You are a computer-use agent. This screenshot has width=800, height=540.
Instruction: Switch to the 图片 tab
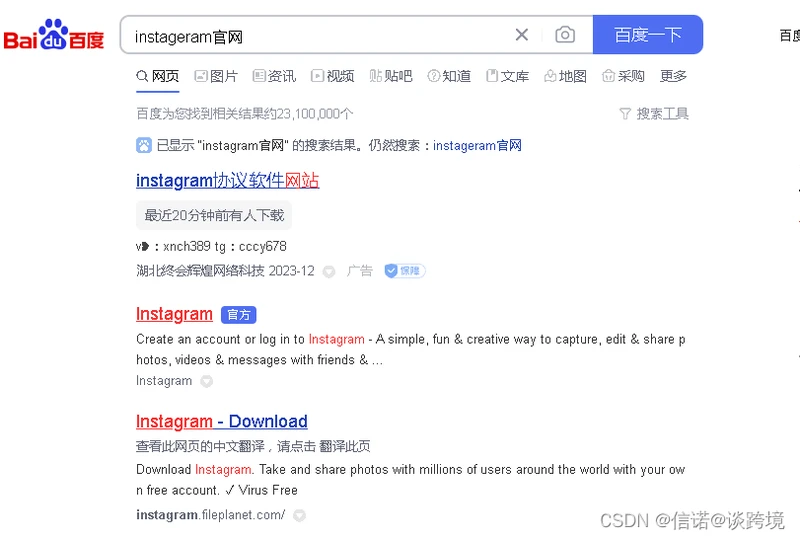[216, 76]
